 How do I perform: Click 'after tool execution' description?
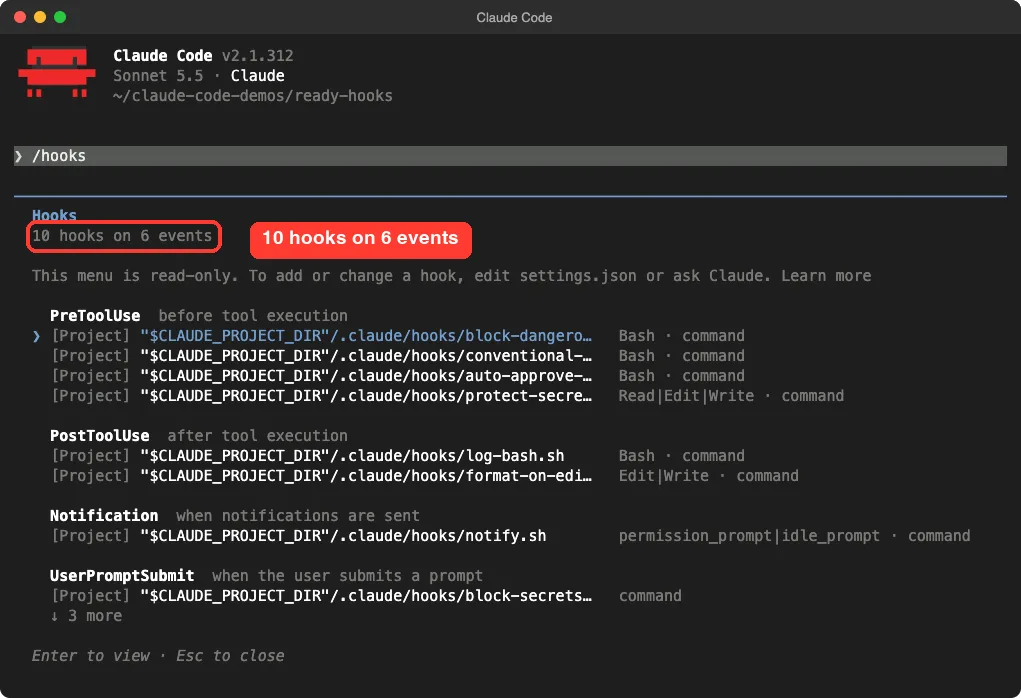[258, 436]
